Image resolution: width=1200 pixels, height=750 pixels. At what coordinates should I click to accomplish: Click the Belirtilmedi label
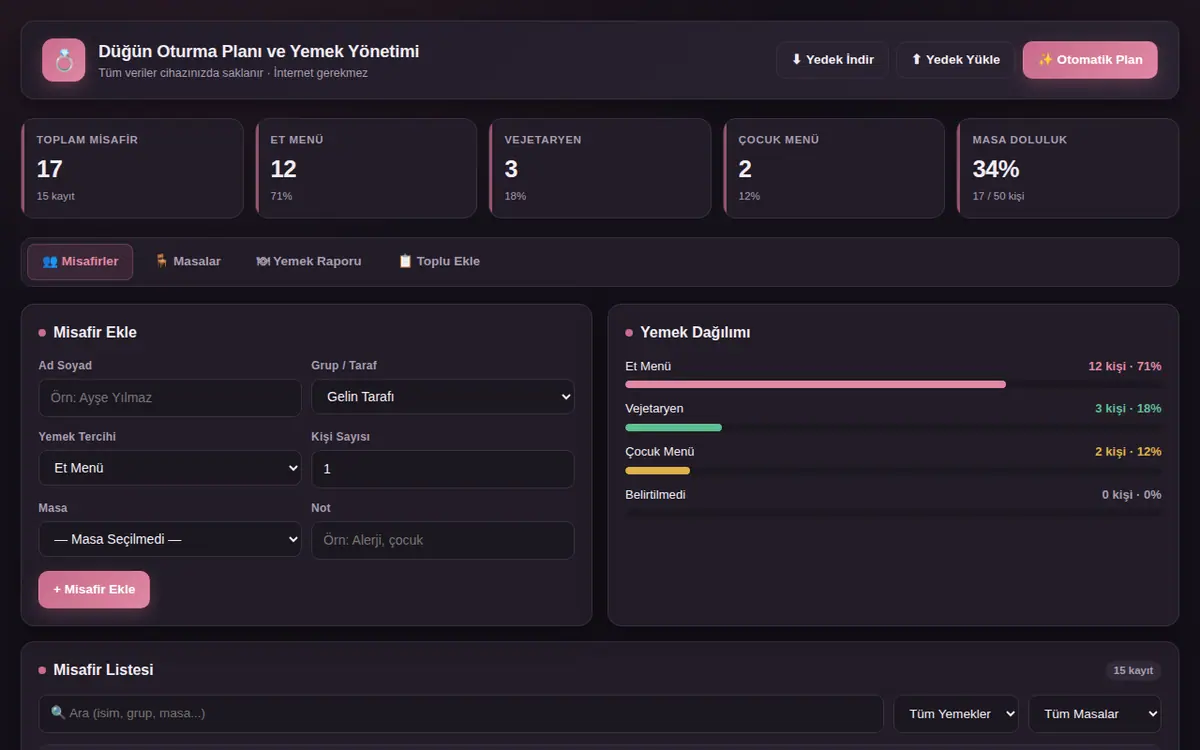656,495
